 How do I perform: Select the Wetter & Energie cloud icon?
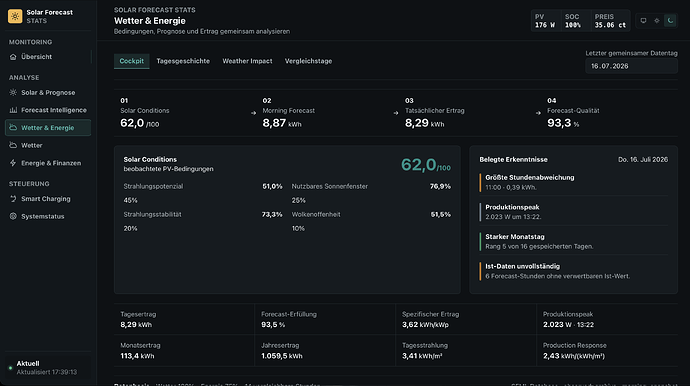(x=13, y=128)
